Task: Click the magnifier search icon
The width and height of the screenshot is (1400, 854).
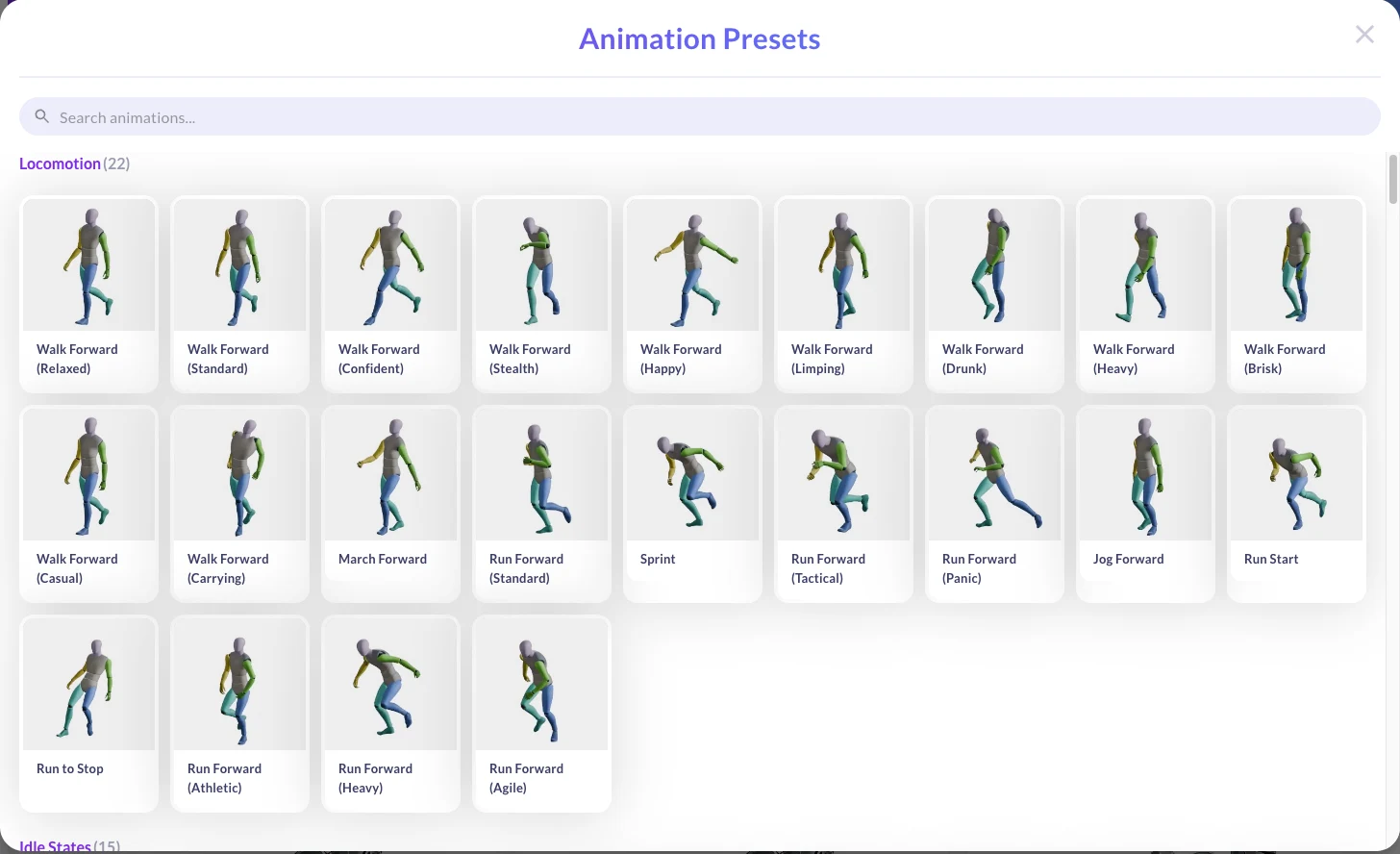Action: point(42,116)
